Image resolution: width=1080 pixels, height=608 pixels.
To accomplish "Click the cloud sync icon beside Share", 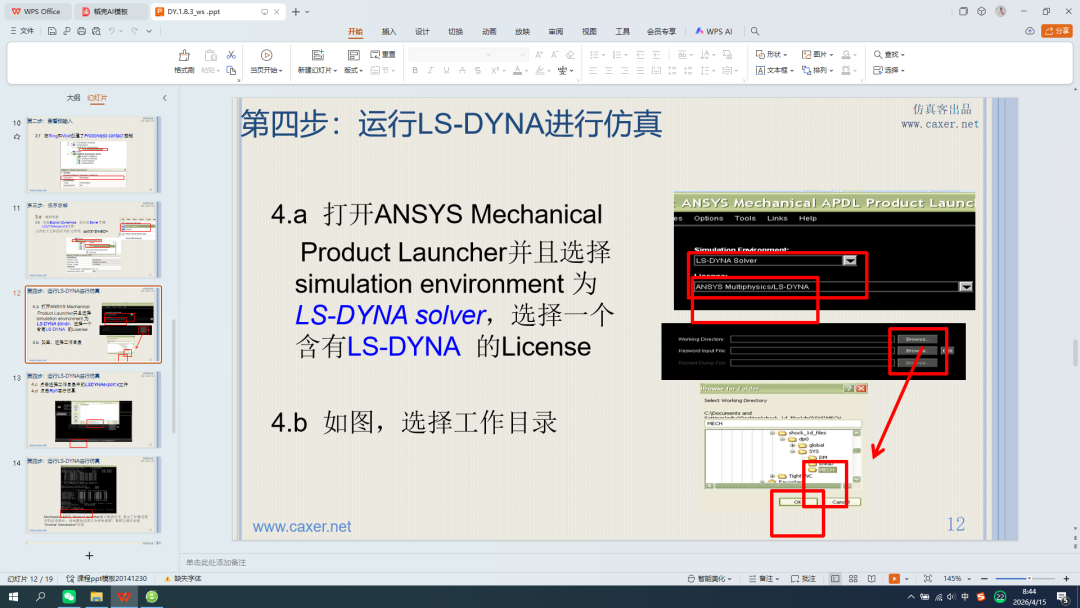I will [1030, 31].
